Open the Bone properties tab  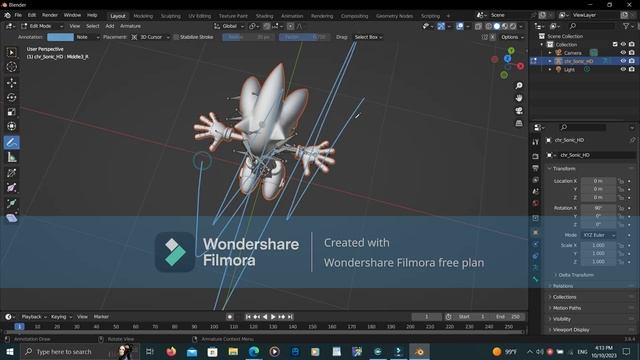(x=536, y=279)
